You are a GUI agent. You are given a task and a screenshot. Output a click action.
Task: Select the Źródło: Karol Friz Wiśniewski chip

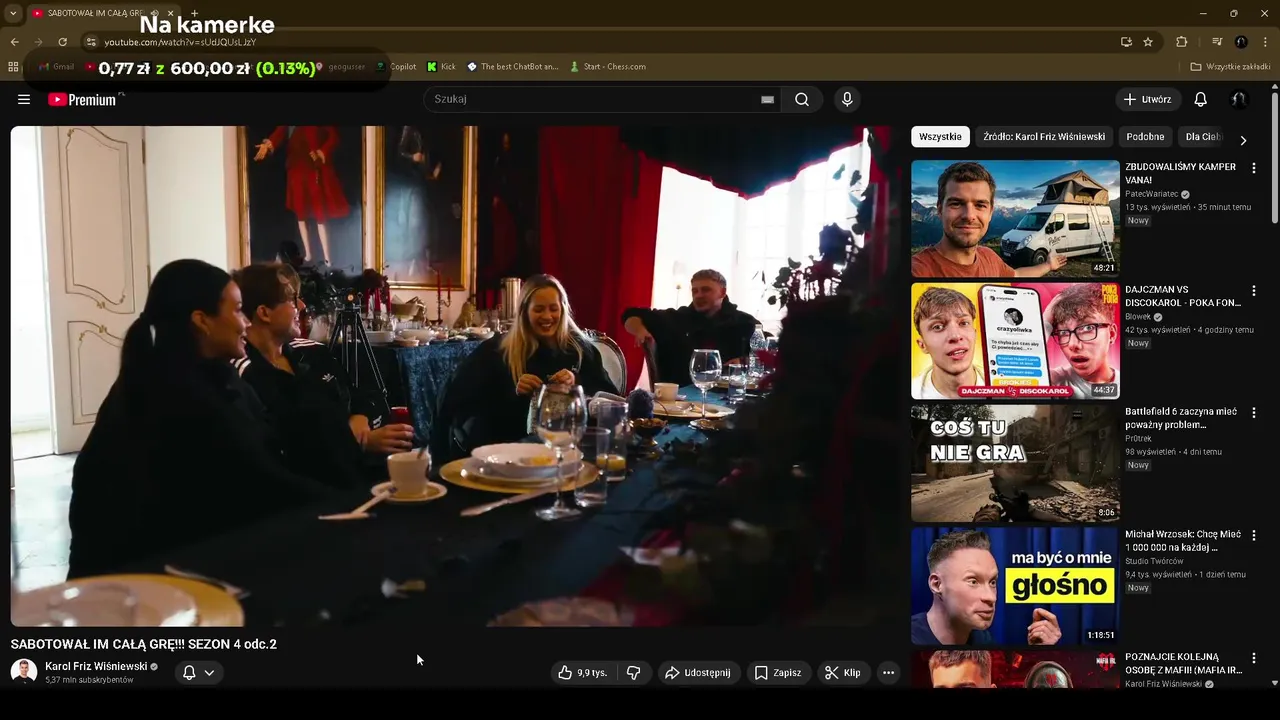[x=1044, y=137]
